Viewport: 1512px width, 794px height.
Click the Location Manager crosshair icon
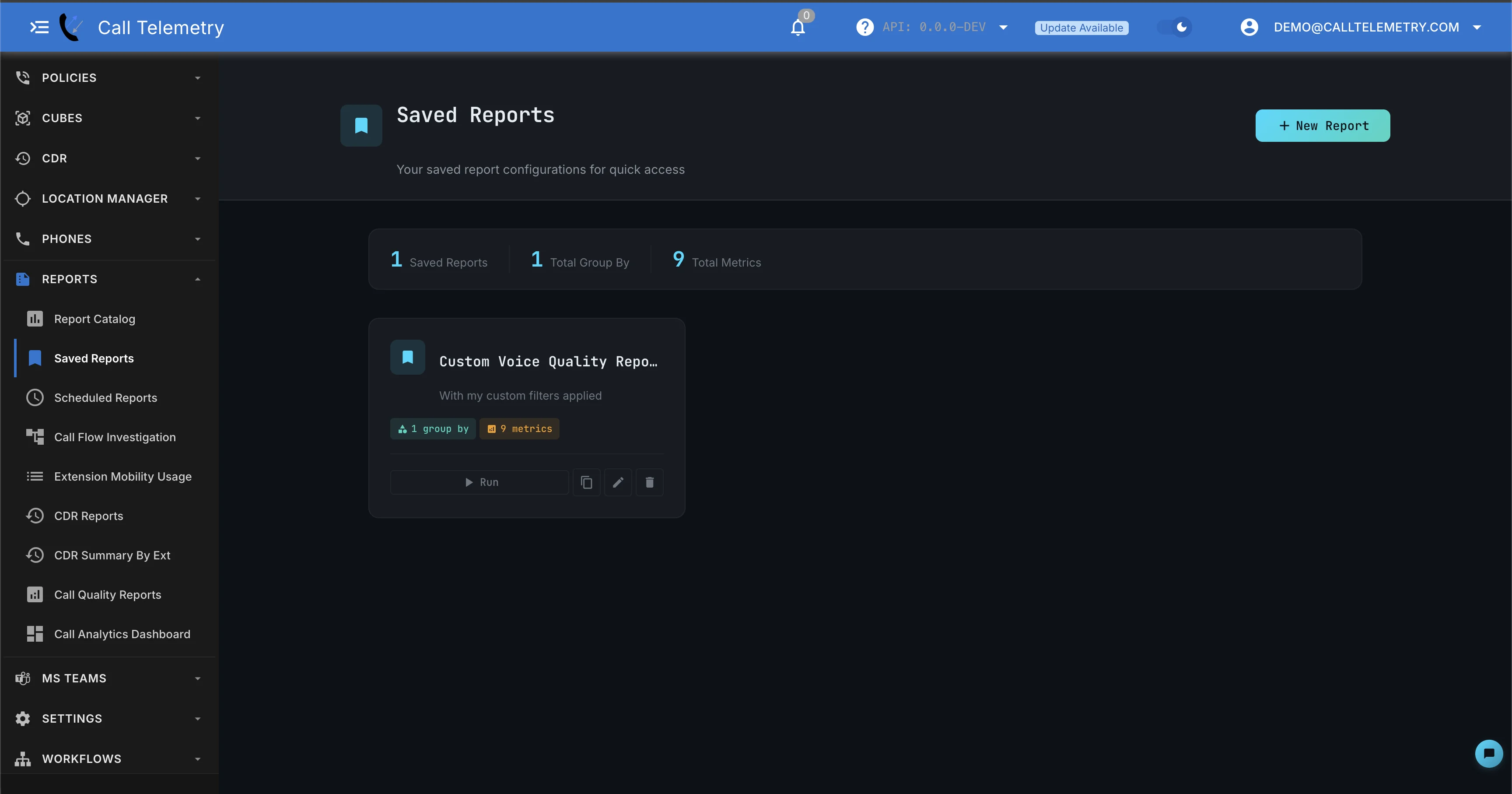(x=23, y=199)
